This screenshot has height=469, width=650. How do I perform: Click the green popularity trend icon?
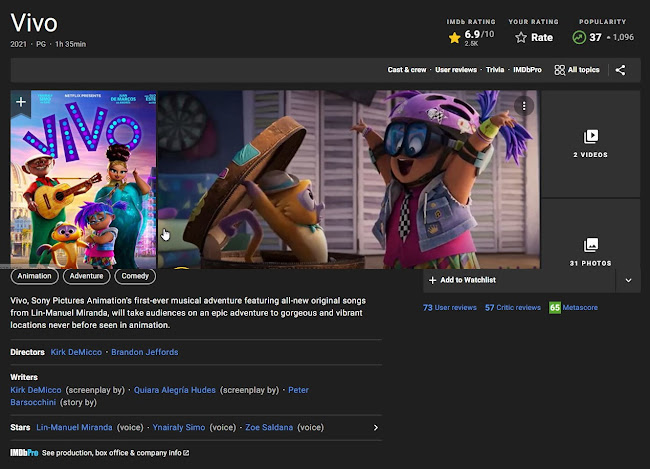[579, 37]
